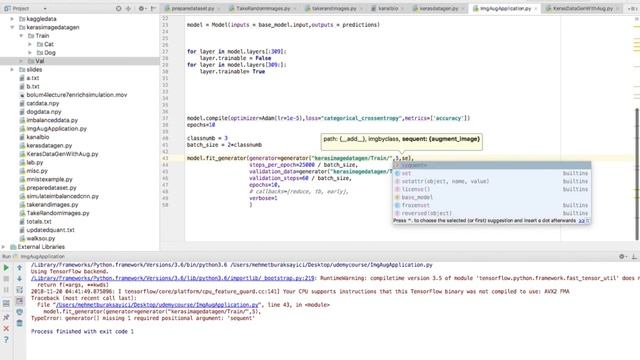
Task: Open help via question mark icon
Action: coord(6,340)
